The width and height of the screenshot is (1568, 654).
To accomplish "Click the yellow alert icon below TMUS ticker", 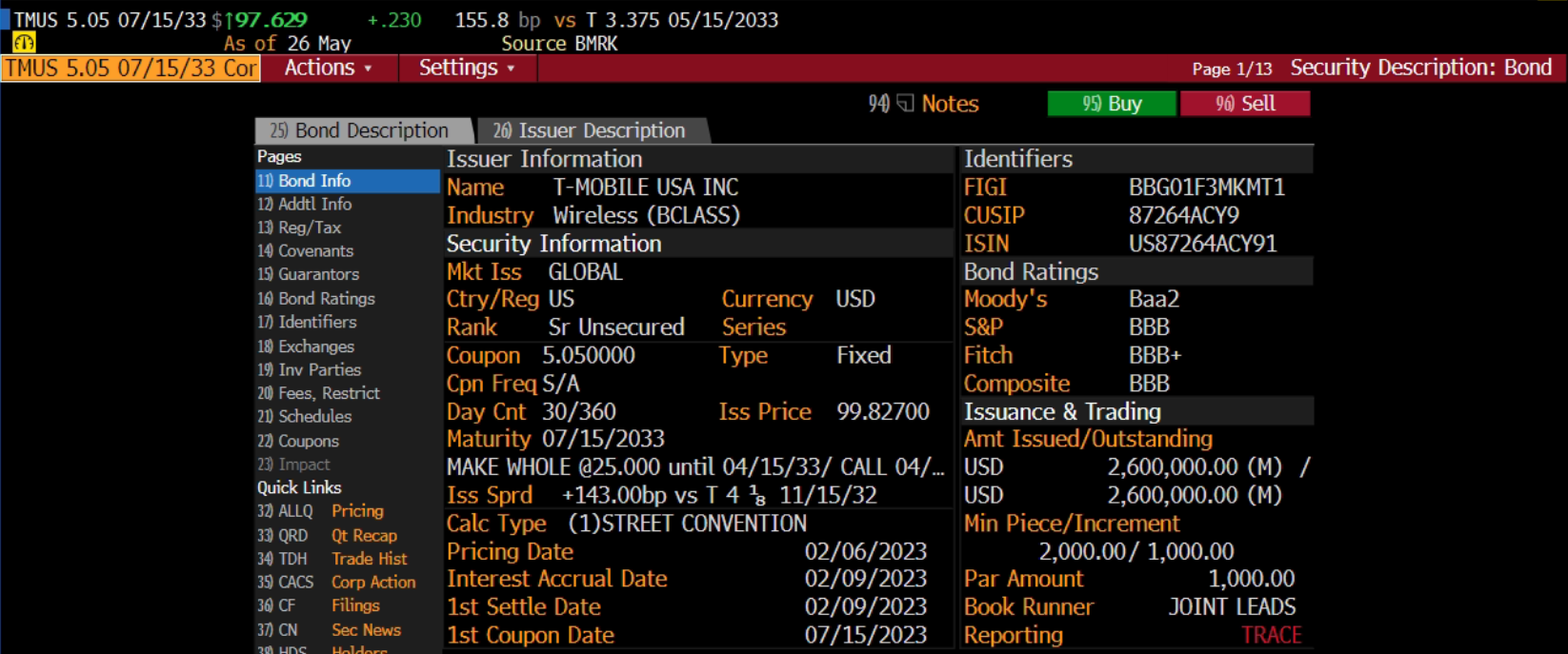I will 24,43.
